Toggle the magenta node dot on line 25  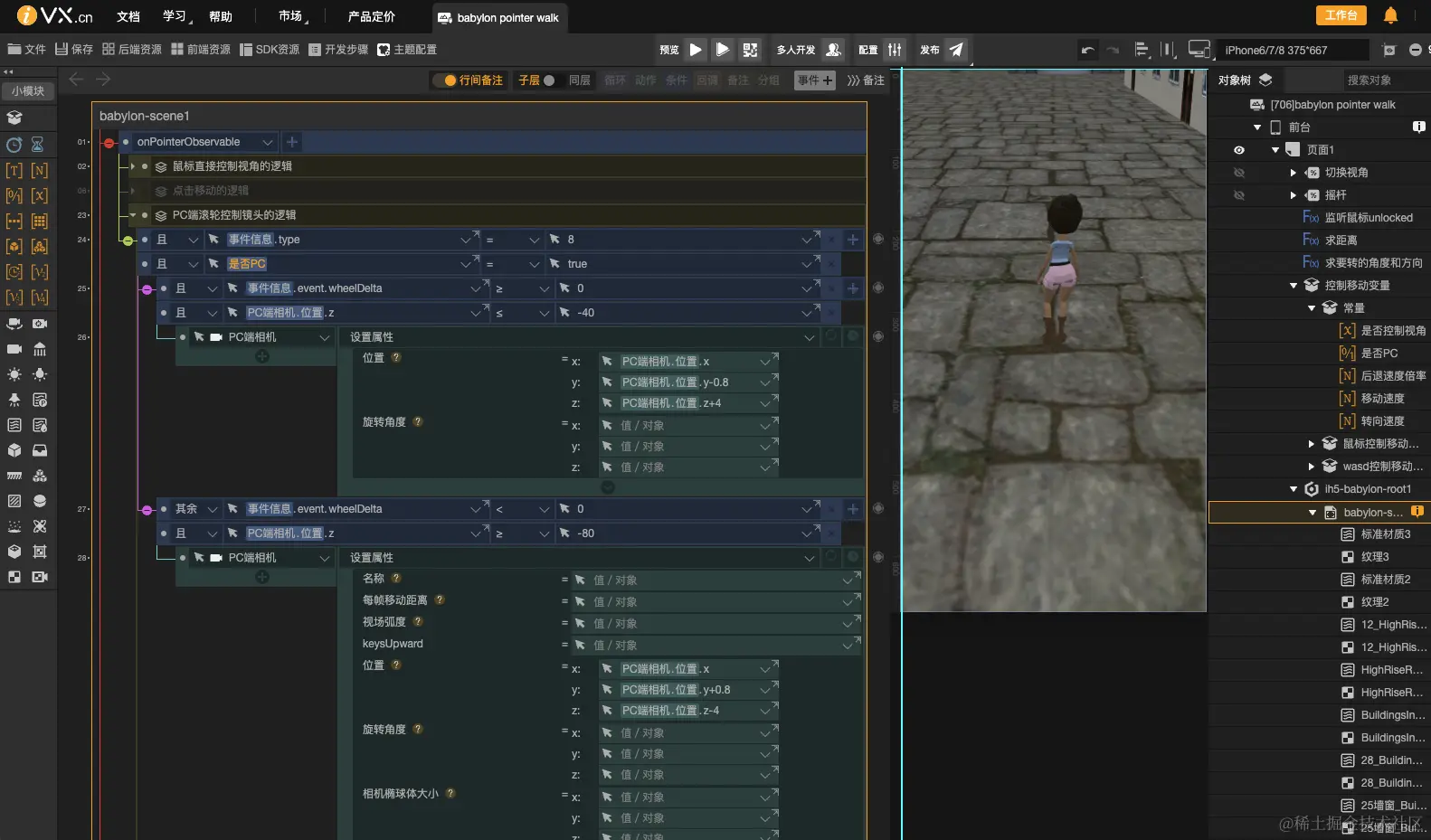point(147,289)
